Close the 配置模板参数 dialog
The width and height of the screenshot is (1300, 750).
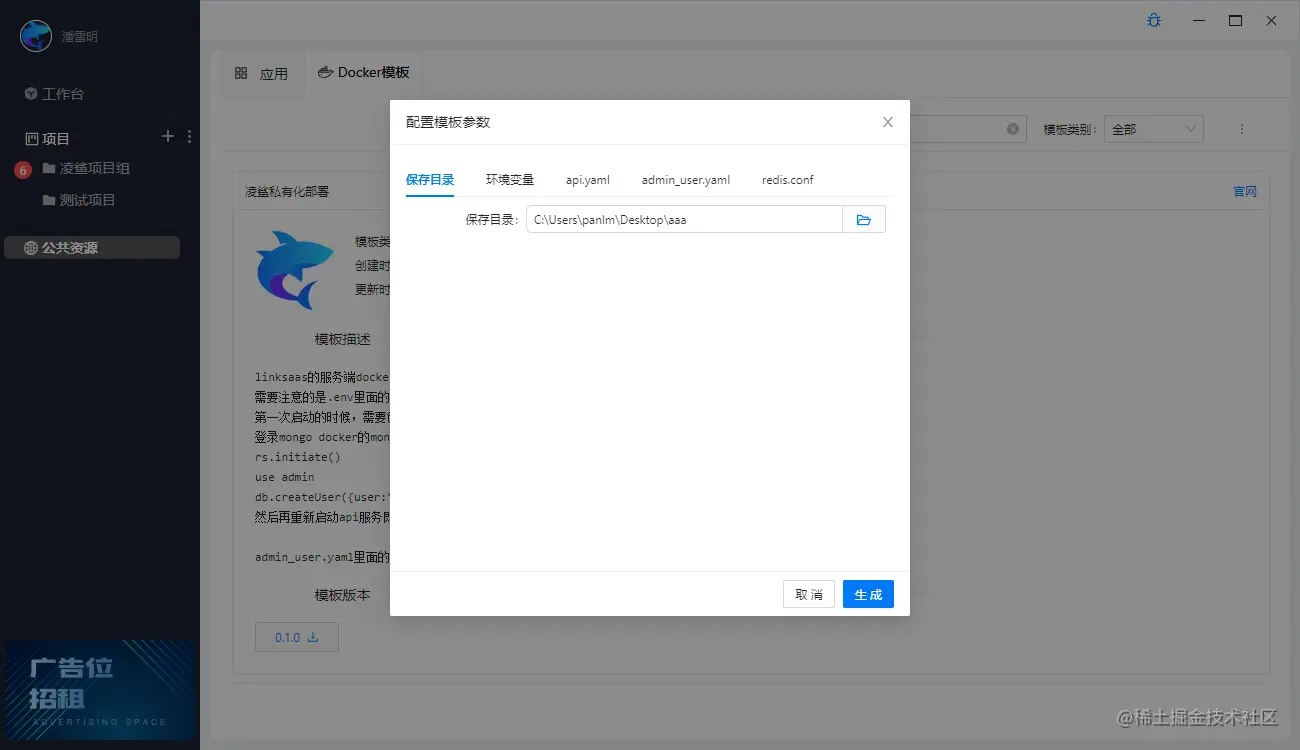887,122
